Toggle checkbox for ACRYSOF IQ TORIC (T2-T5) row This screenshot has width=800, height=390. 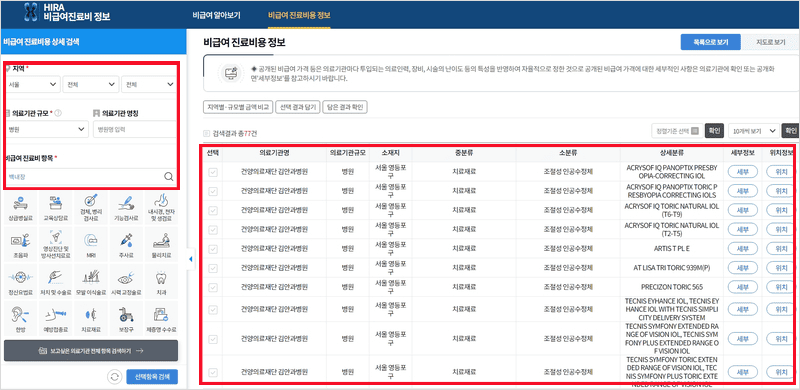coord(213,230)
